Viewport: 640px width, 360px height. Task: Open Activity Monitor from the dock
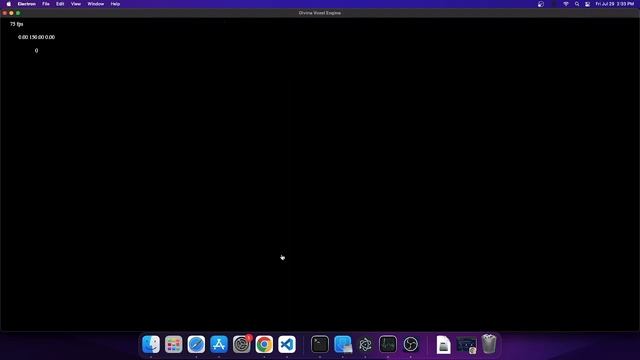coord(388,344)
